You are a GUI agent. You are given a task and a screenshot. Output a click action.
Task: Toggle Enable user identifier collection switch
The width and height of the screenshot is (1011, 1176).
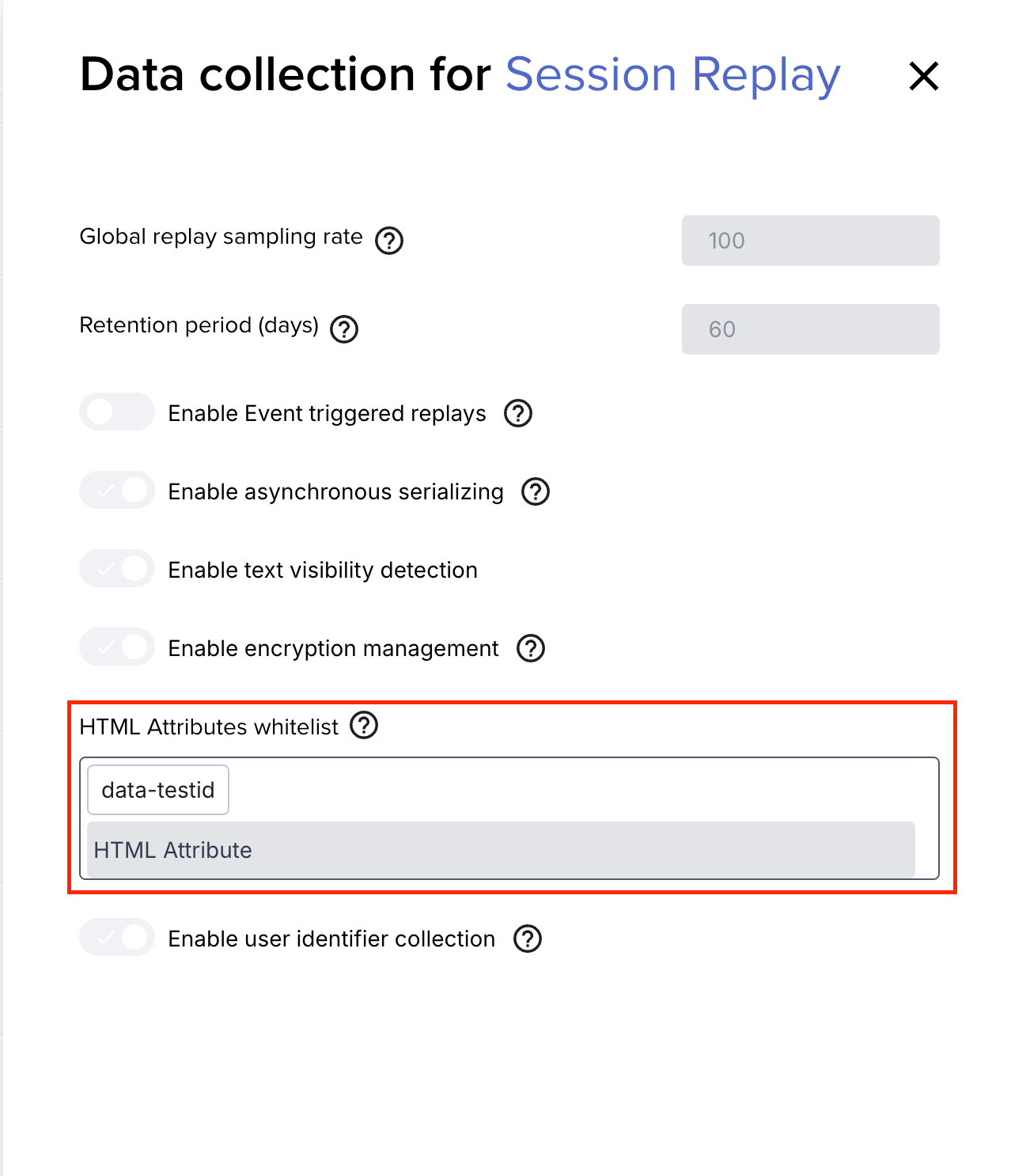(x=117, y=937)
